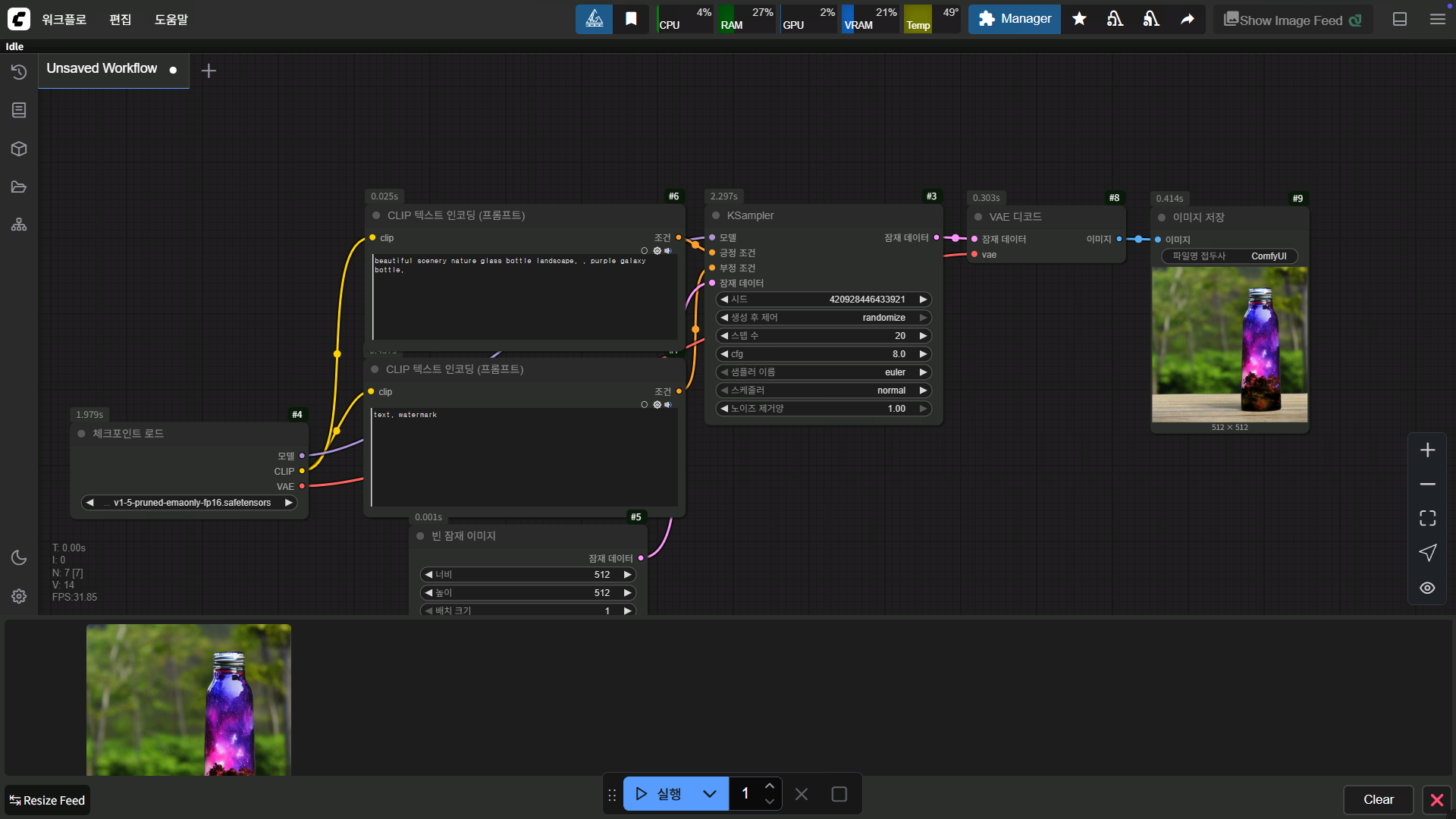Click the fit view icon
The image size is (1456, 819).
point(1427,518)
